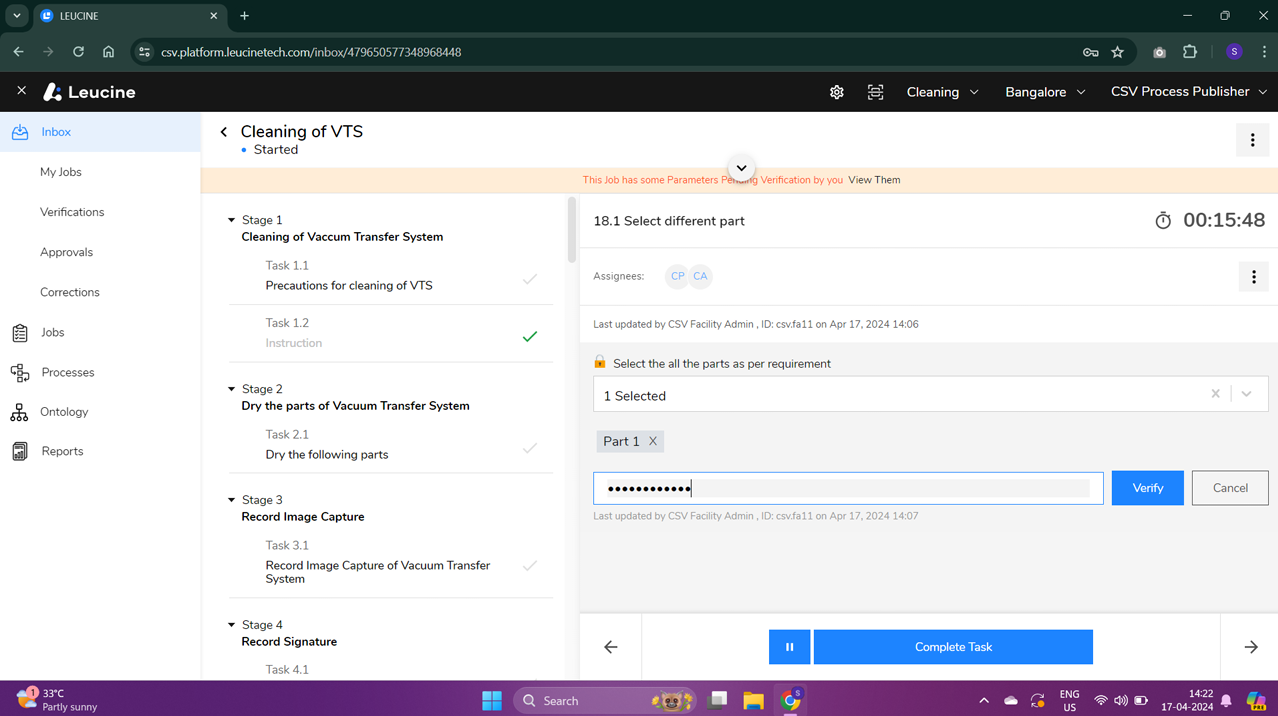Go to previous task with left arrow
The width and height of the screenshot is (1278, 716).
(x=611, y=647)
